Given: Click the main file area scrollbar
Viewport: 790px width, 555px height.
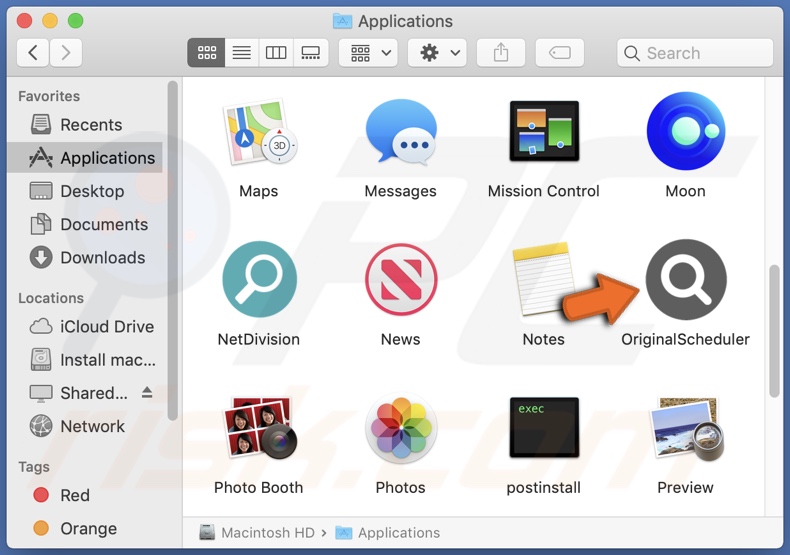Looking at the screenshot, I should [774, 331].
